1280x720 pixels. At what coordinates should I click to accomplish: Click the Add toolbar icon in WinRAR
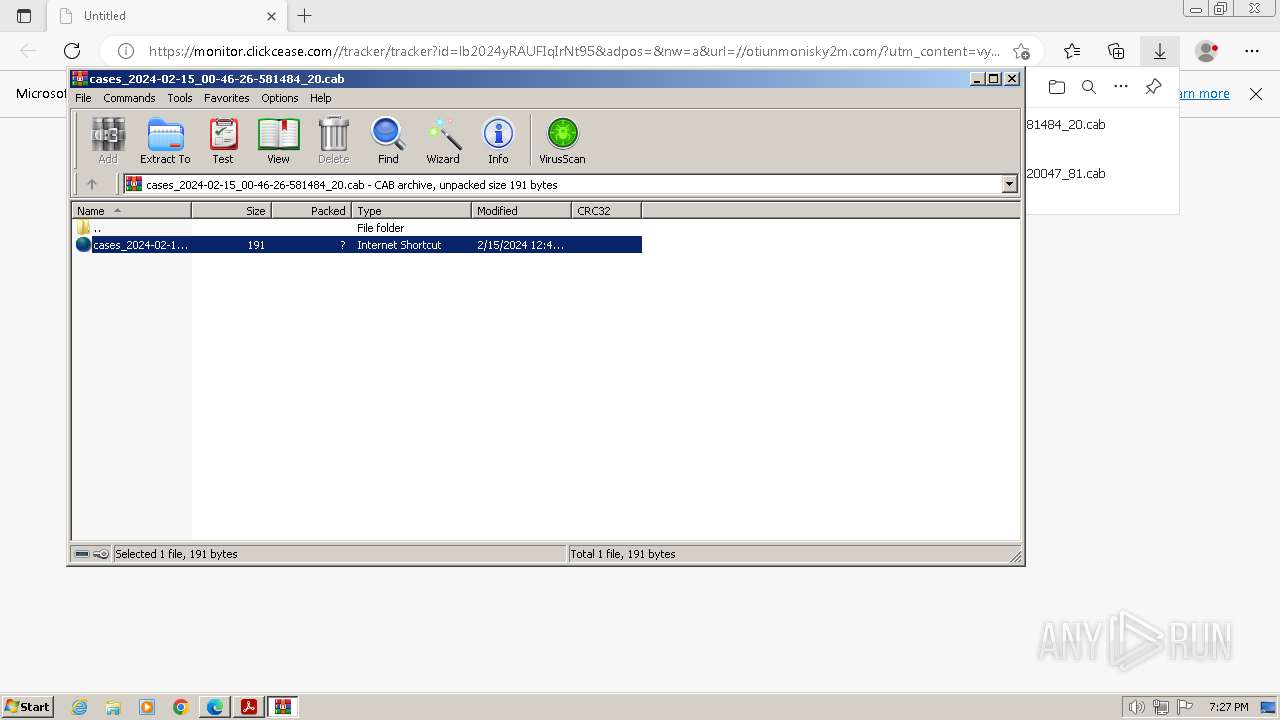click(x=108, y=140)
